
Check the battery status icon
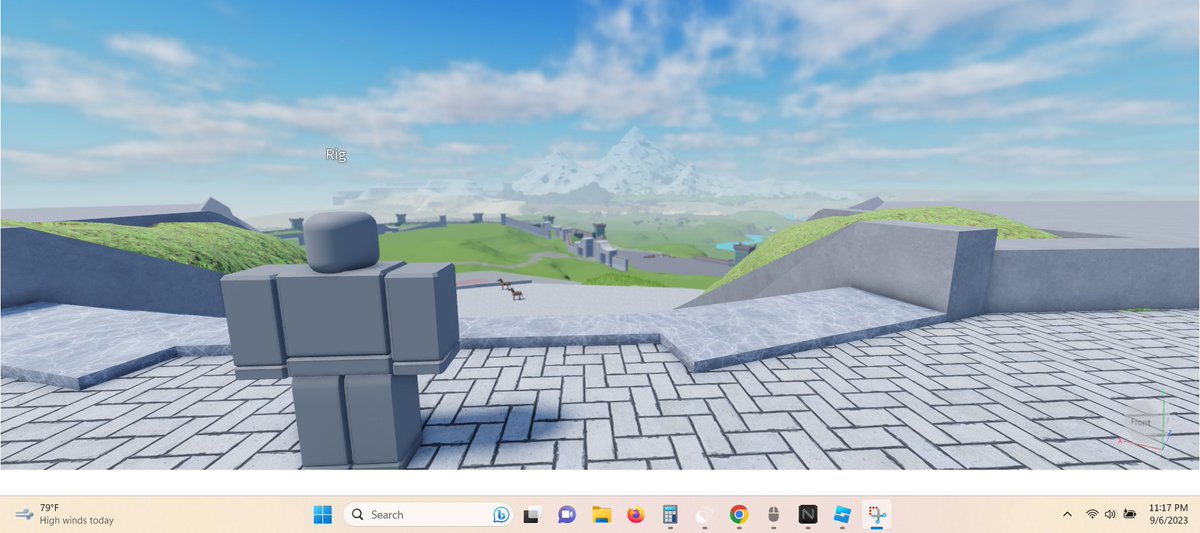1130,514
